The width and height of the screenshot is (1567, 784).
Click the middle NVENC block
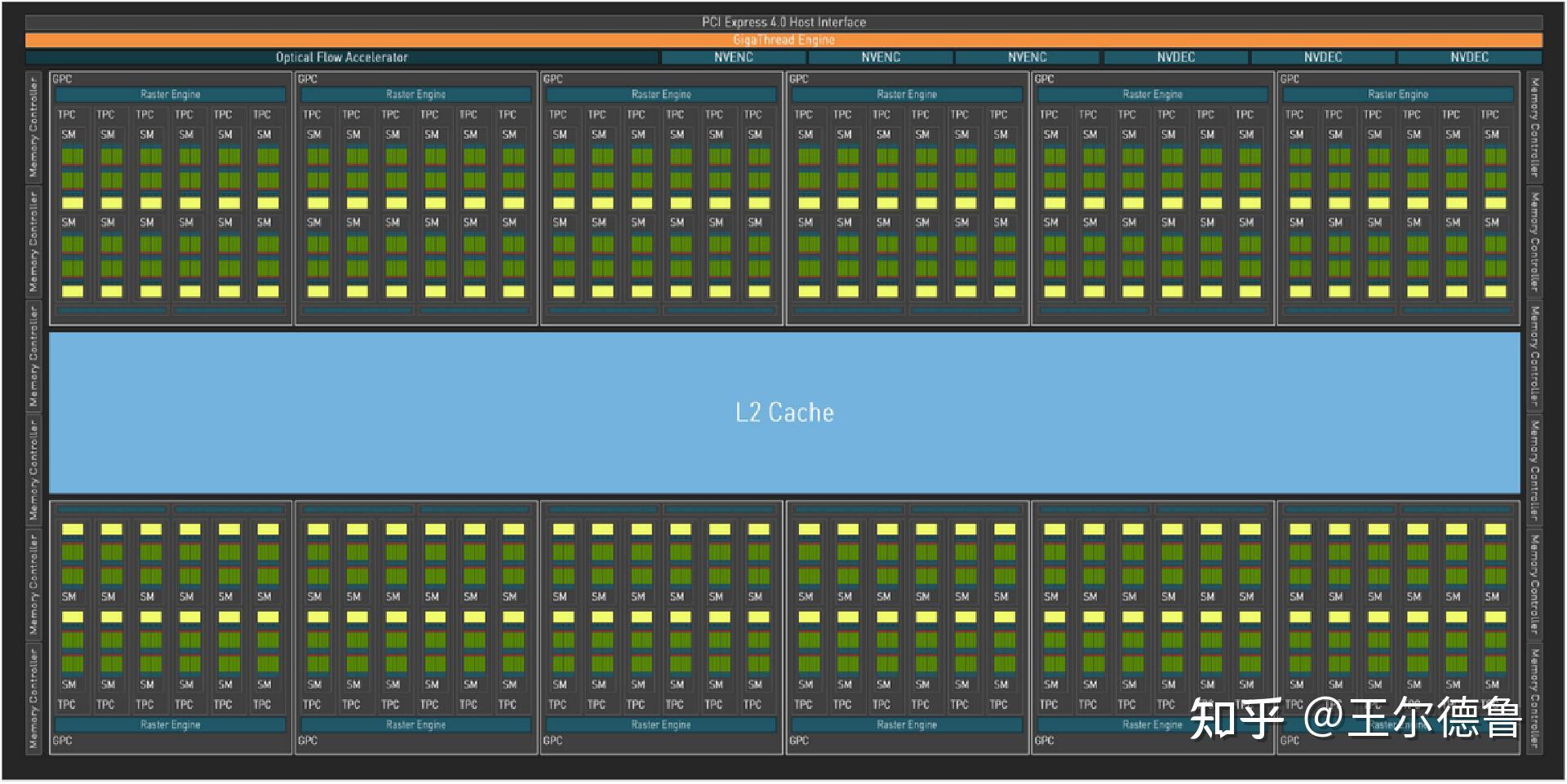pos(881,57)
